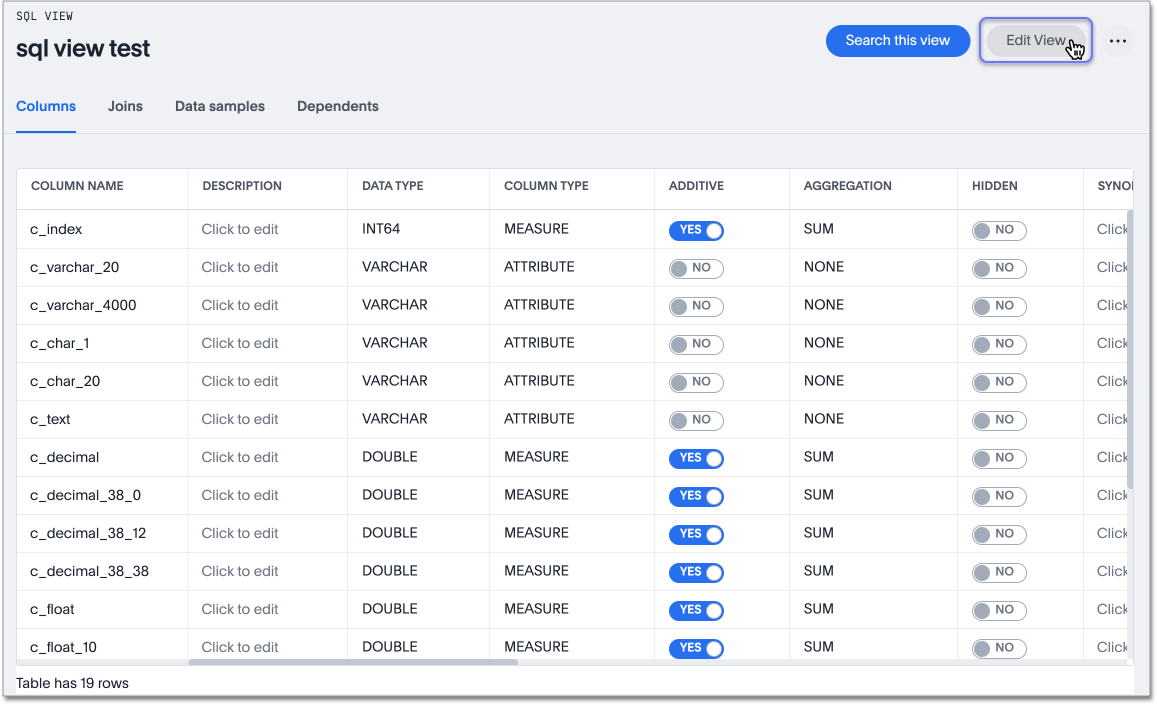This screenshot has height=705, width=1157.
Task: Select the Columns tab
Action: (x=46, y=106)
